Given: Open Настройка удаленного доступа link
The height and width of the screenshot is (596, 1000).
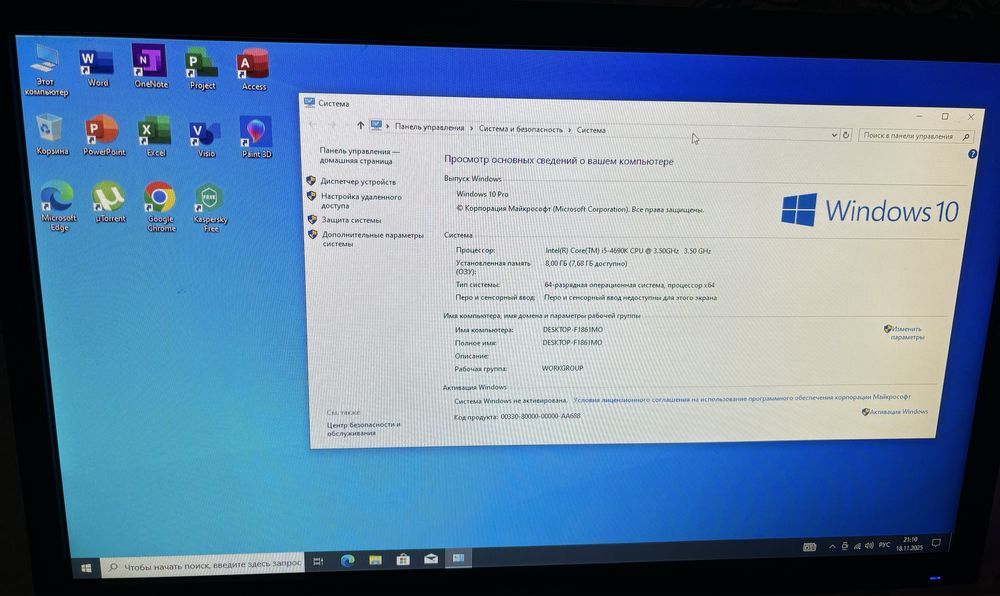Looking at the screenshot, I should (x=361, y=201).
